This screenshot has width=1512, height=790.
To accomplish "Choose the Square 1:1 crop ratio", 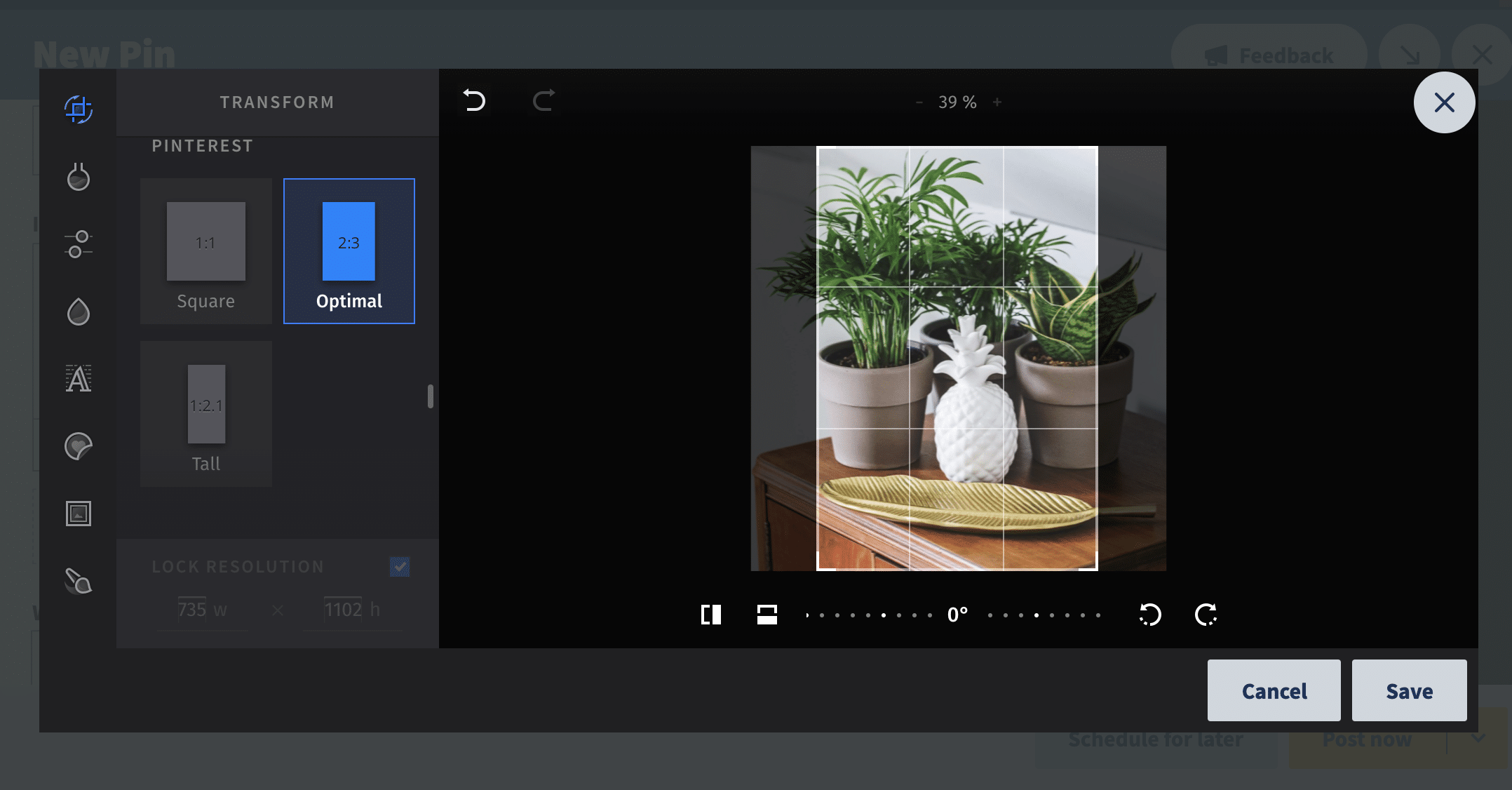I will click(206, 251).
